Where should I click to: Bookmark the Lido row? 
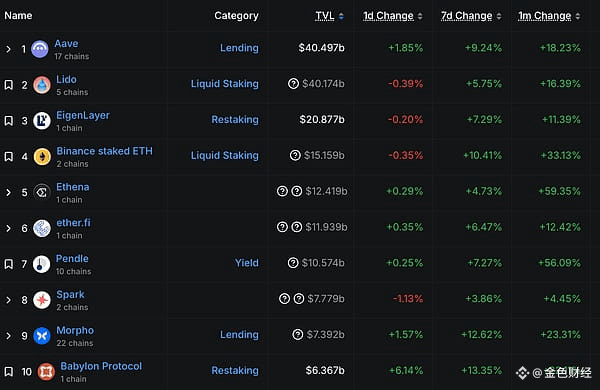[8, 85]
